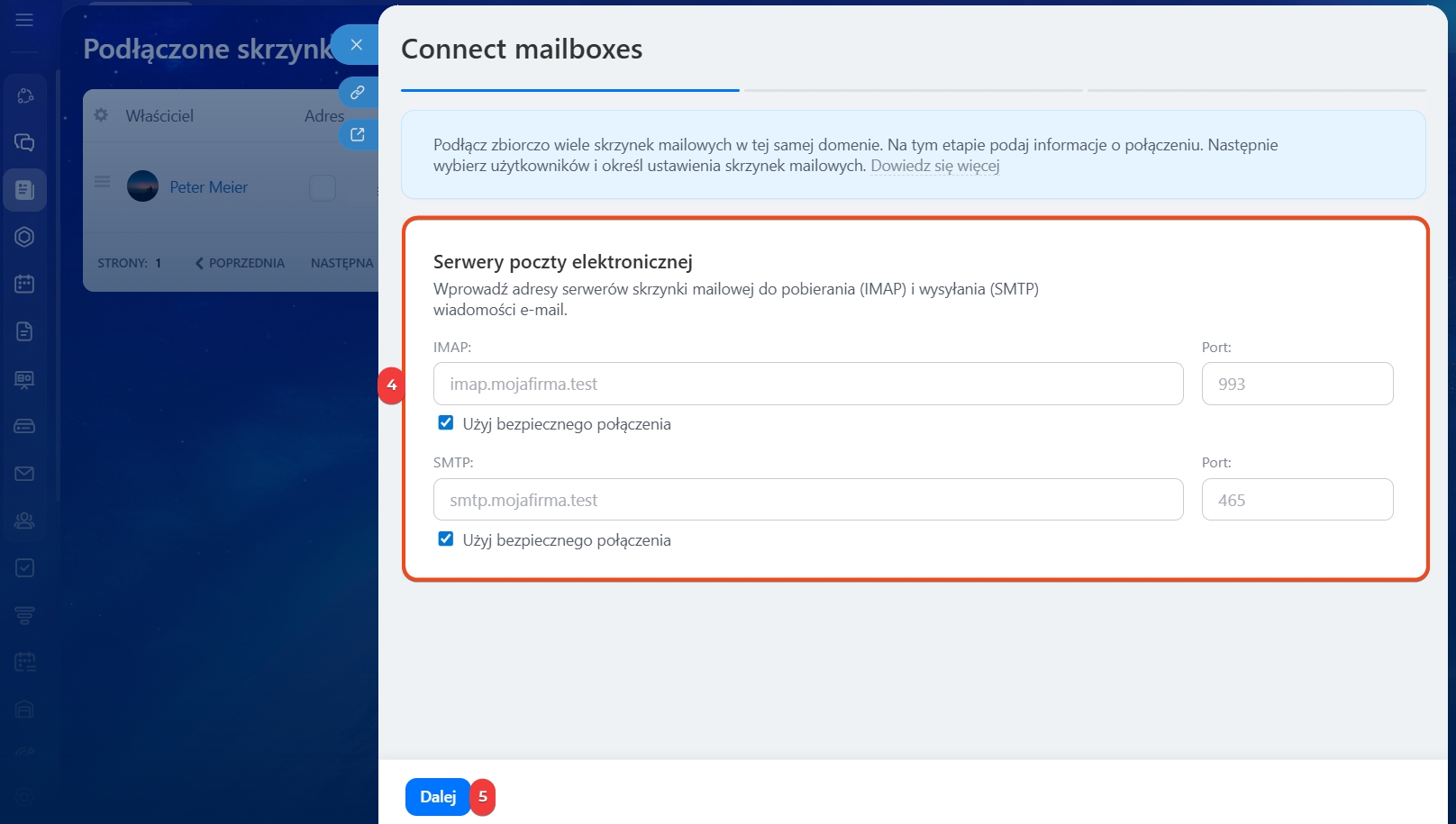Open the workgroups people sidebar icon
Viewport: 1456px width, 824px height.
(x=24, y=521)
